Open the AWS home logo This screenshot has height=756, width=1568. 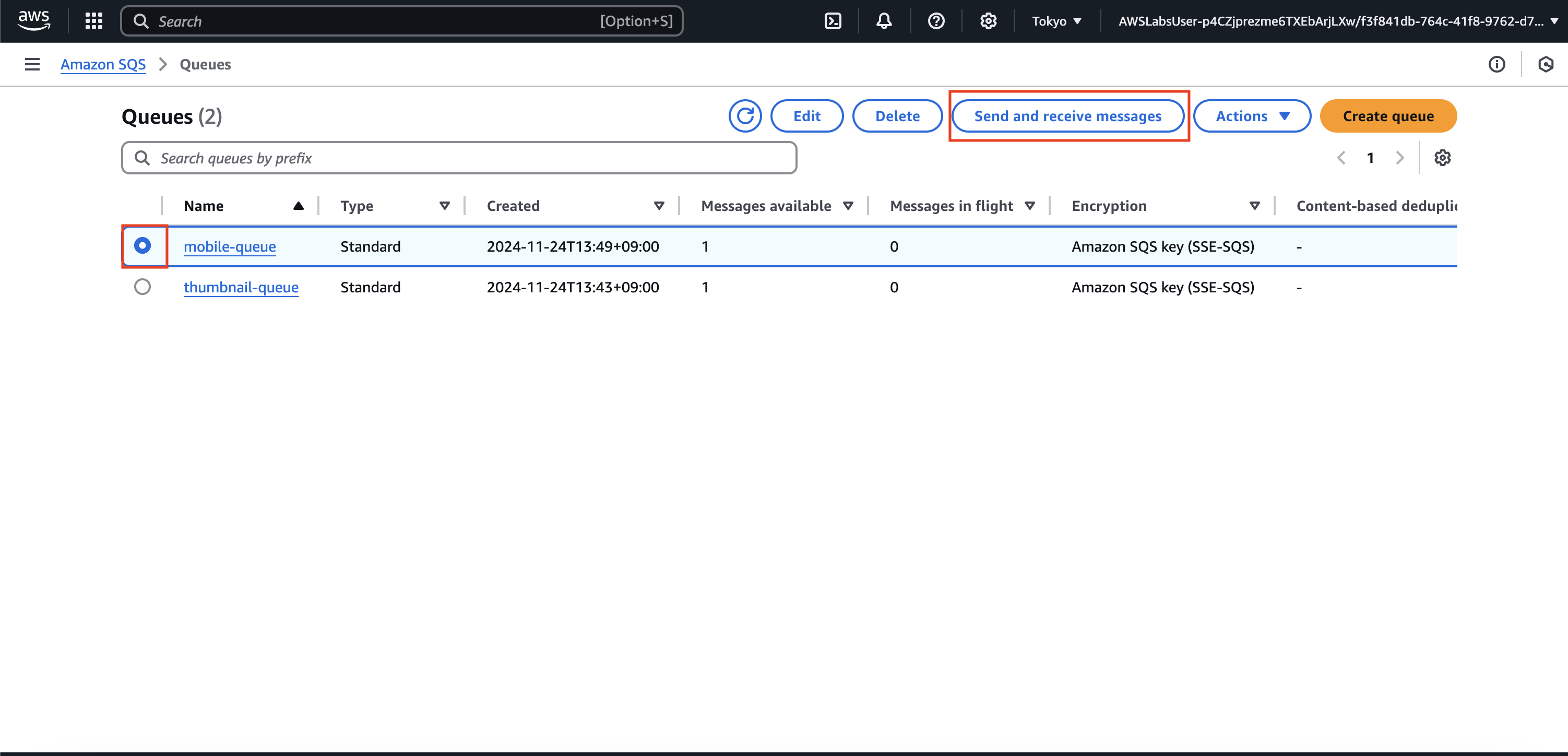coord(33,21)
